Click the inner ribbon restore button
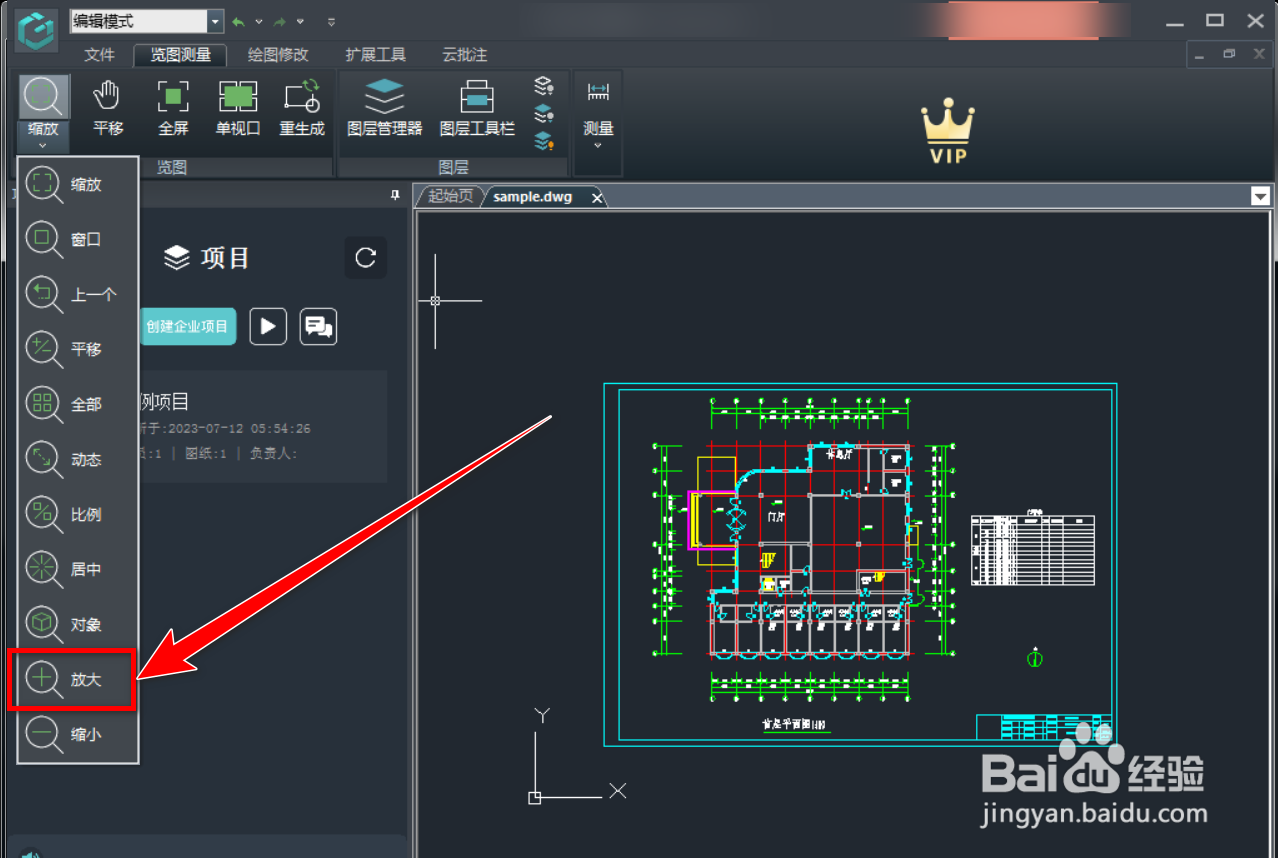The width and height of the screenshot is (1278, 858). pyautogui.click(x=1229, y=55)
